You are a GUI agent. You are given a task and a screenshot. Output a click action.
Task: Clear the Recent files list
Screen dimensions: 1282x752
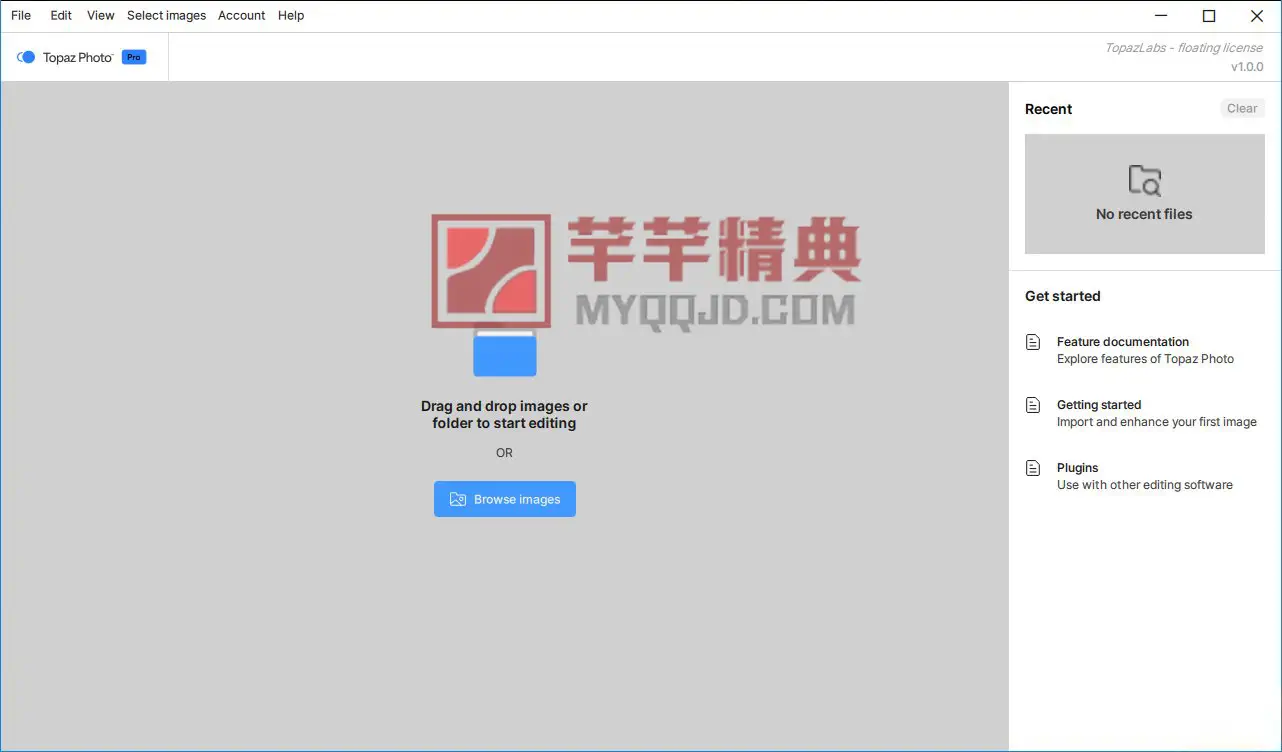[x=1242, y=108]
